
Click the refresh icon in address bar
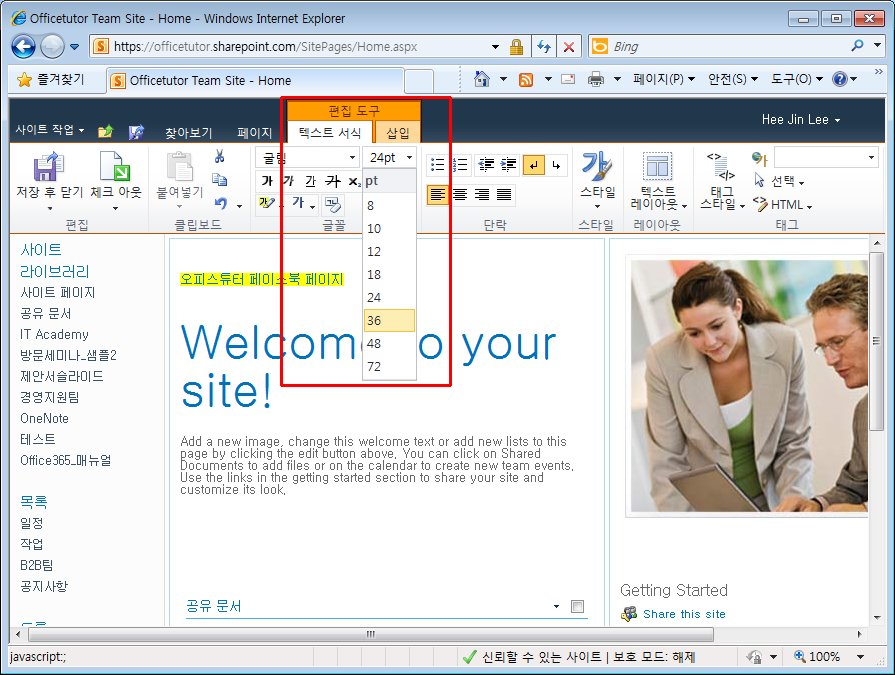point(544,47)
